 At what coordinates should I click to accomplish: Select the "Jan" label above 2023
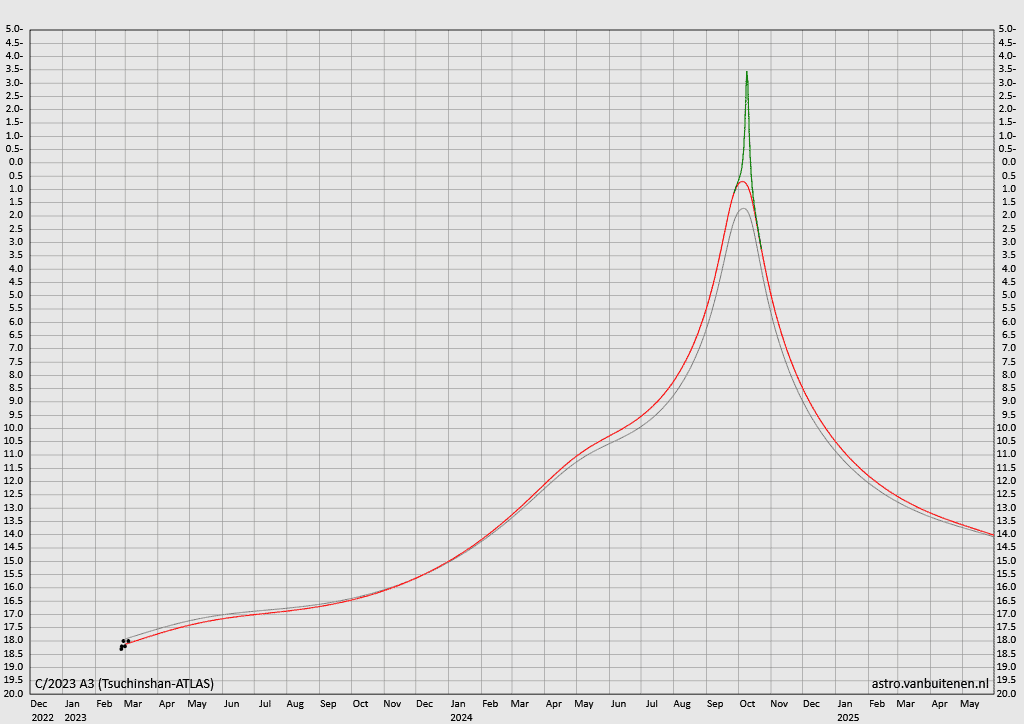72,704
